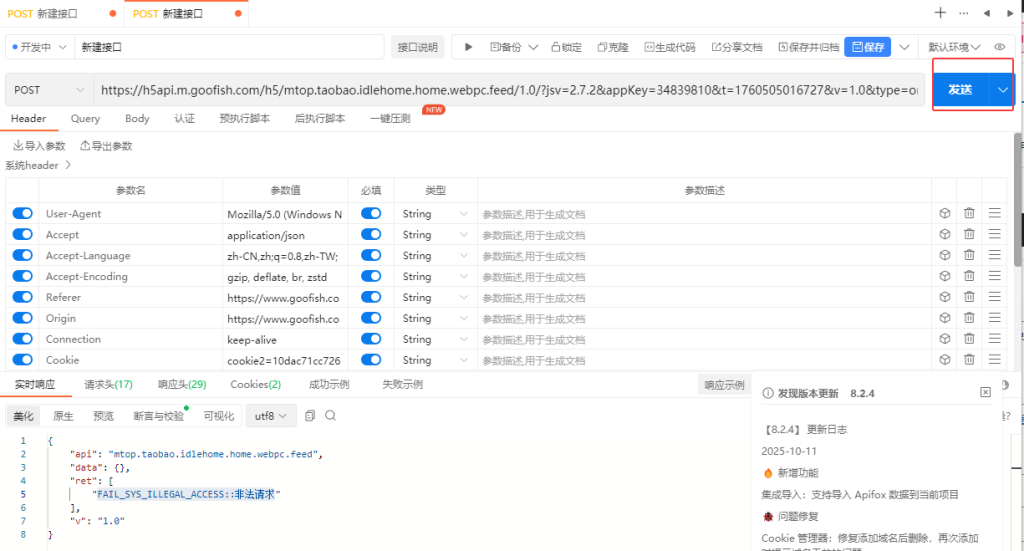Click the 锁定 lock toolbar item
The width and height of the screenshot is (1024, 551).
[x=566, y=47]
